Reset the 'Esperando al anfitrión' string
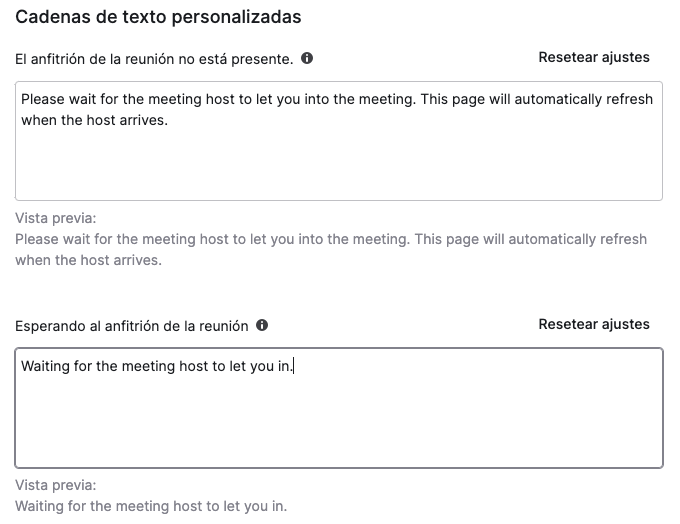The height and width of the screenshot is (524, 680). point(594,324)
